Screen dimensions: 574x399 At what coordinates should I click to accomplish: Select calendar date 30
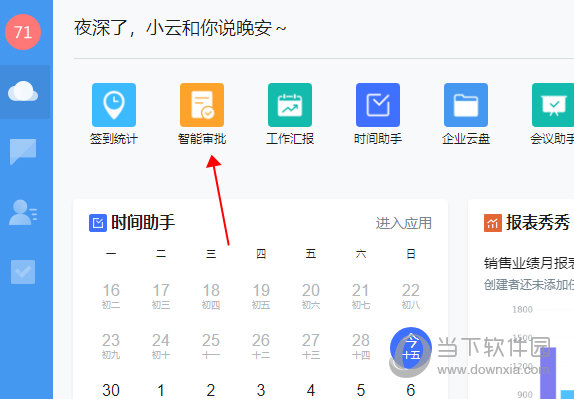click(x=111, y=390)
